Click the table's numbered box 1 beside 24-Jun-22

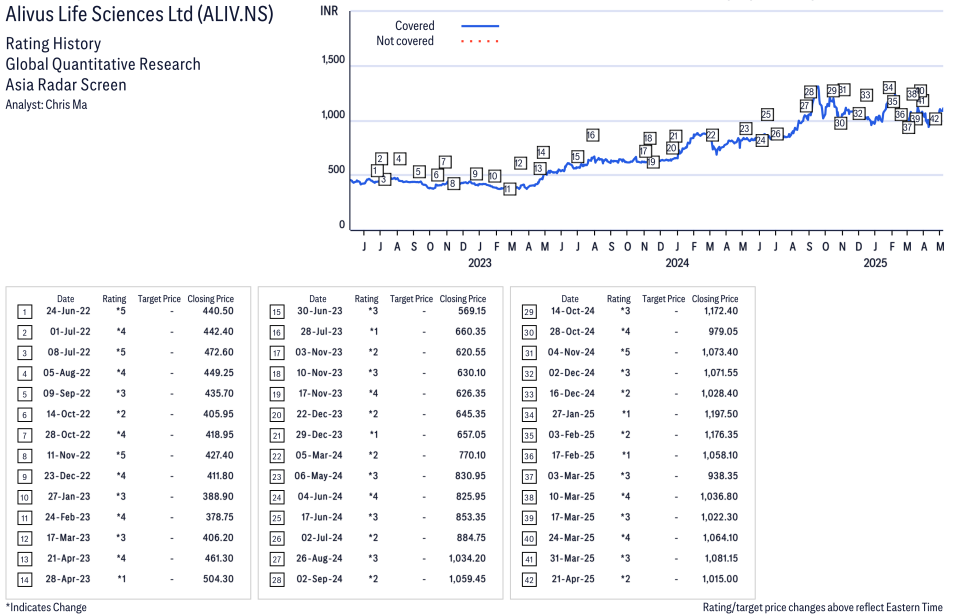(x=24, y=312)
